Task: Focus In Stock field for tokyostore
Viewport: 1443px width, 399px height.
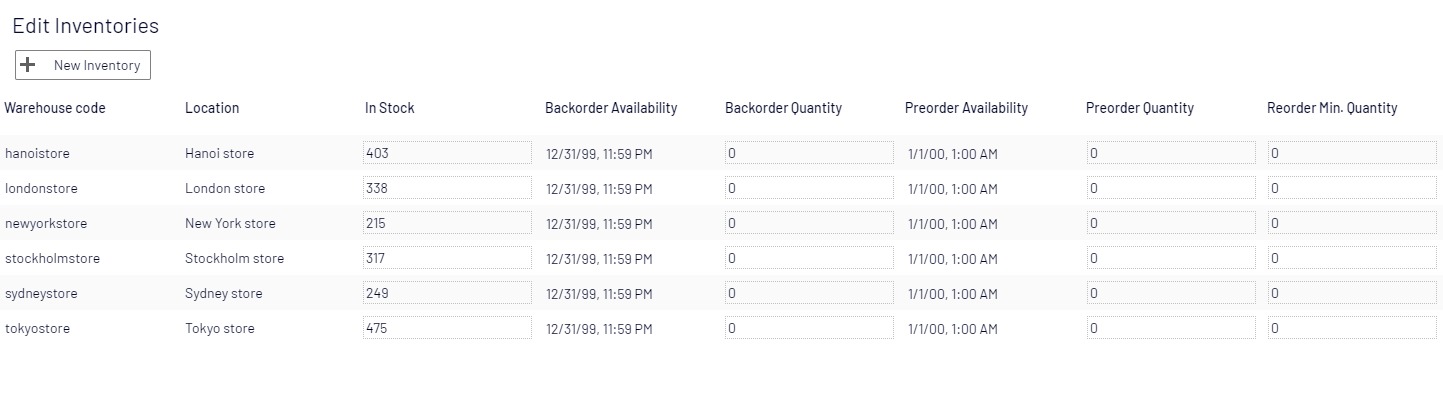Action: tap(447, 328)
